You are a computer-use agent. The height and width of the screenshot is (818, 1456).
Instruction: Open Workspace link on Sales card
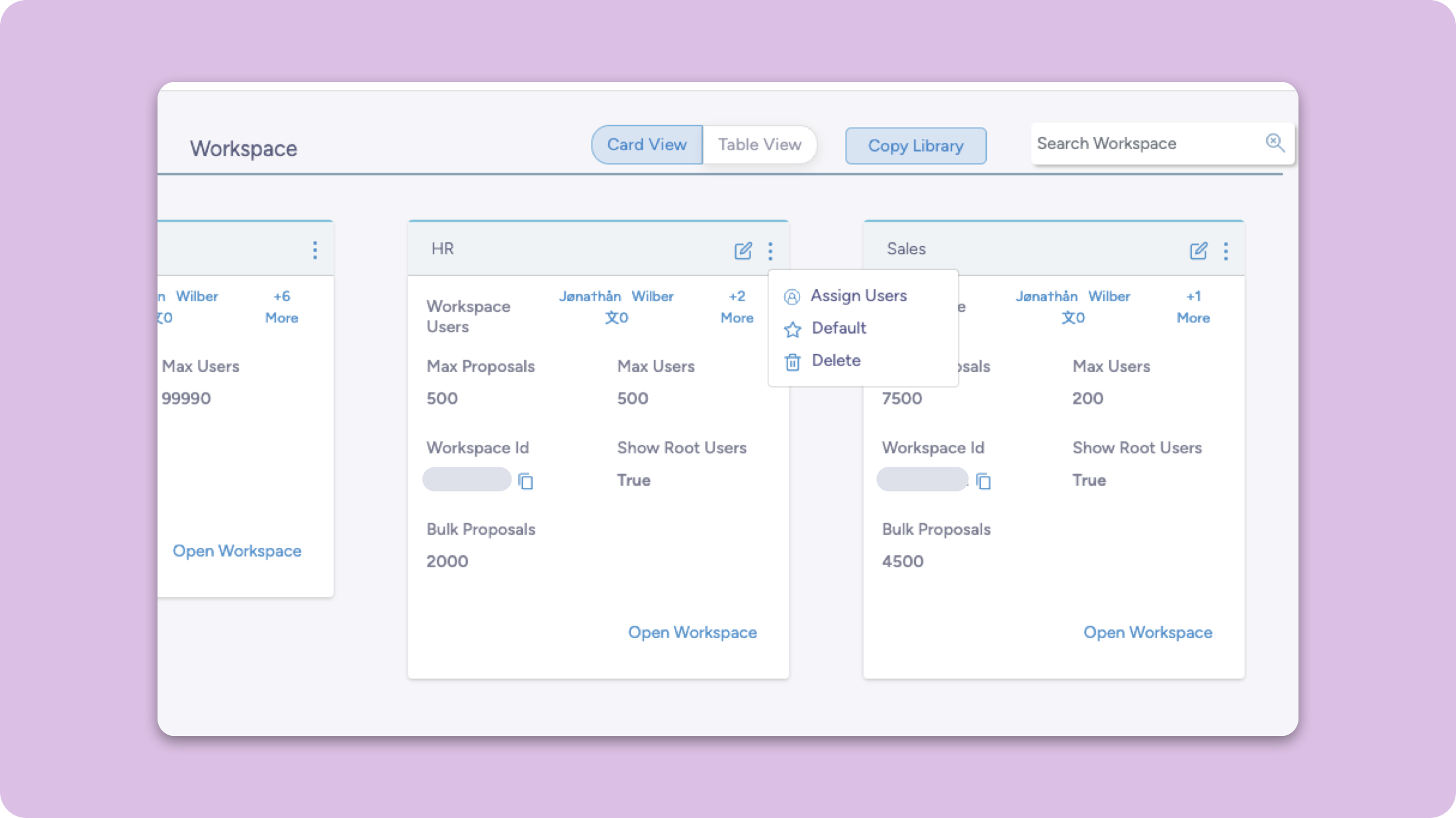click(x=1148, y=633)
